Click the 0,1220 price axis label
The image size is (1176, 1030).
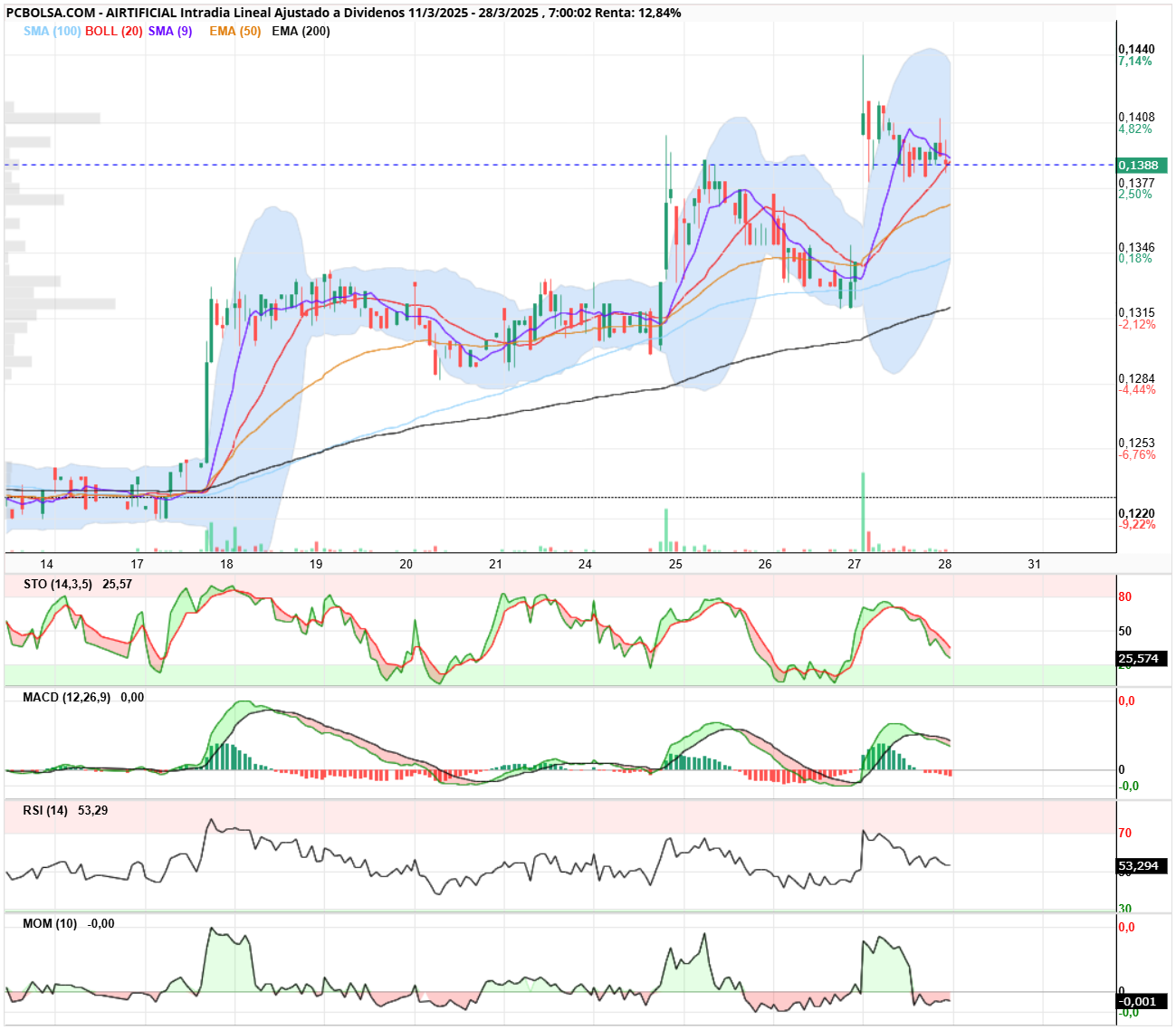tap(1136, 513)
